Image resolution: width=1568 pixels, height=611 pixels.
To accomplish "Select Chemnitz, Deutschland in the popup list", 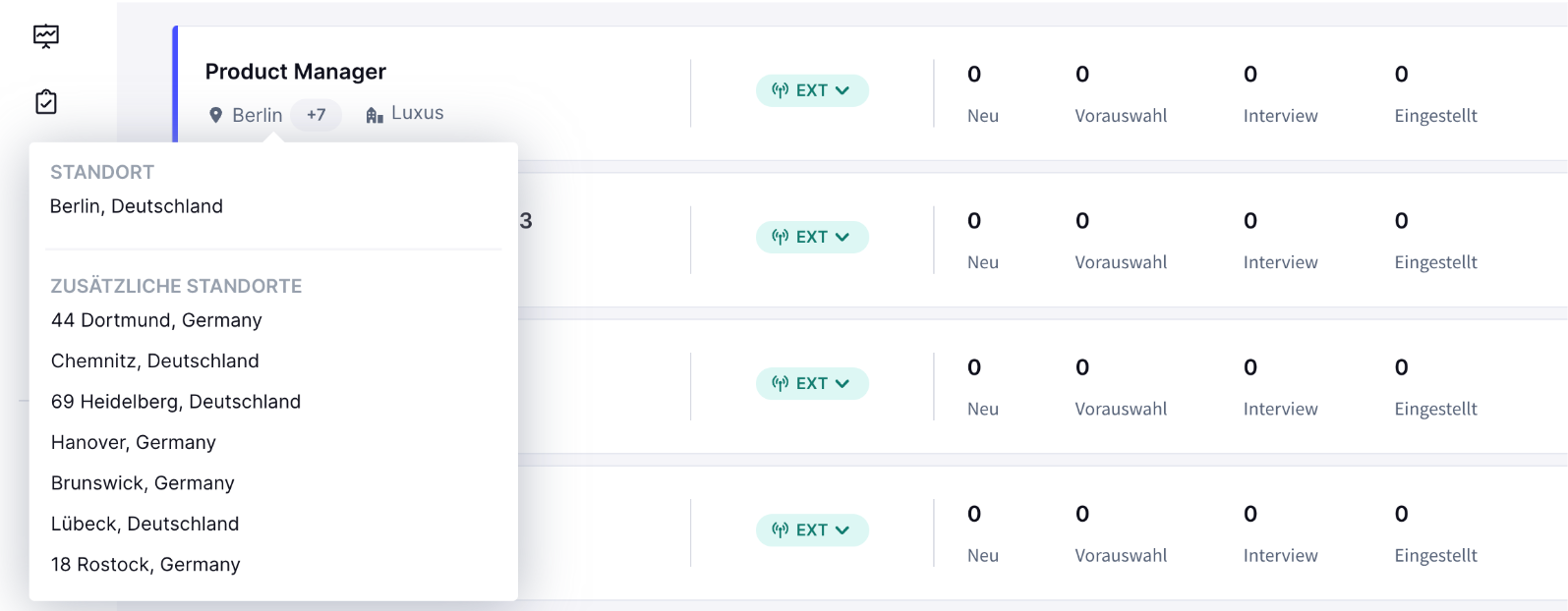I will 155,361.
